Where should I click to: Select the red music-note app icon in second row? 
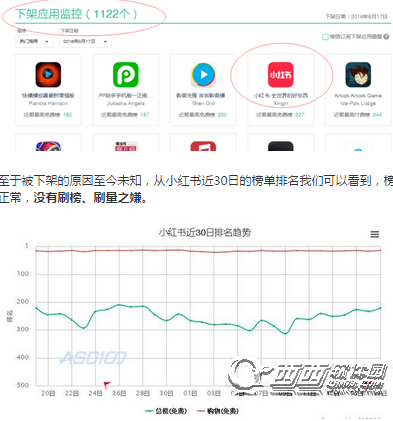[x=203, y=146]
